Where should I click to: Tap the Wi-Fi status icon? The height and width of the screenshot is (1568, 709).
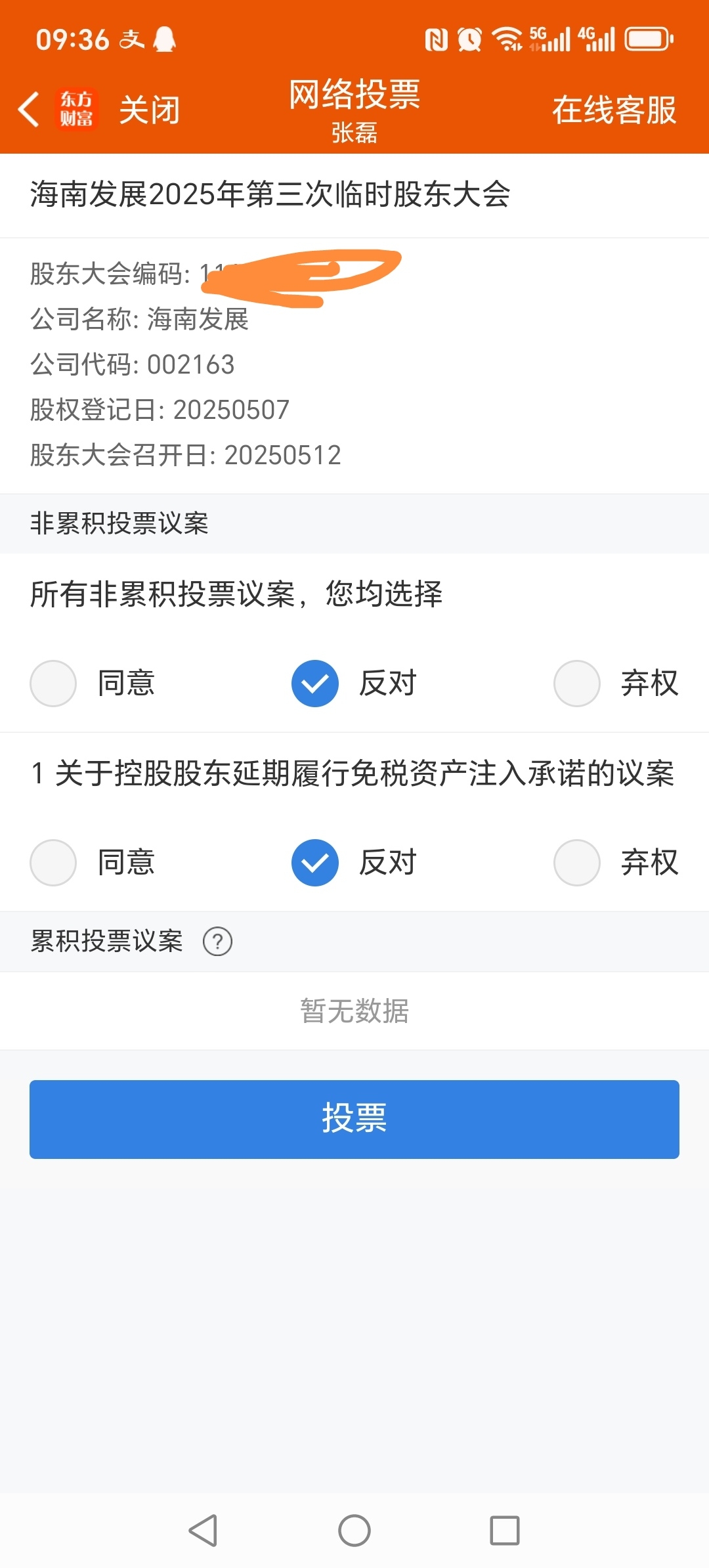pyautogui.click(x=507, y=39)
